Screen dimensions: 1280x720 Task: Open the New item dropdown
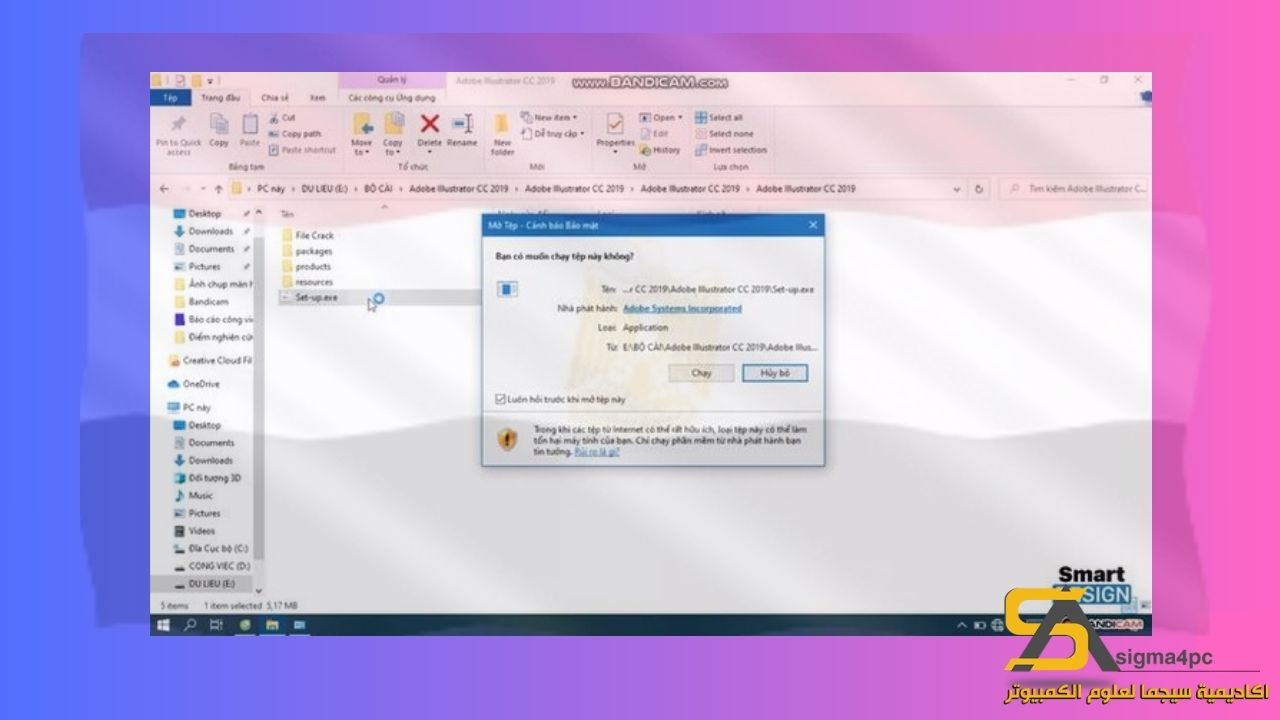pyautogui.click(x=549, y=117)
